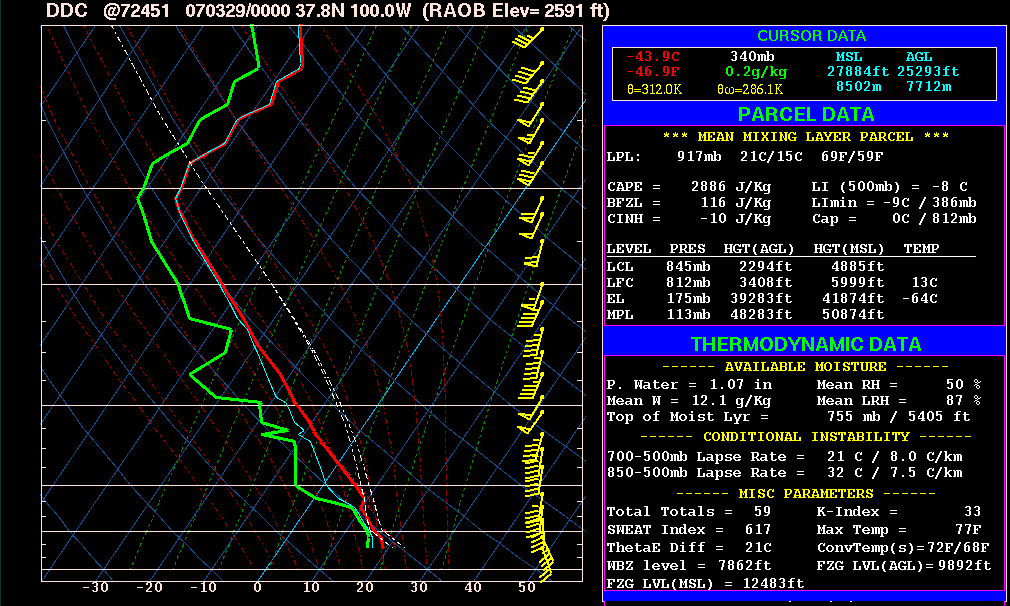Click the 0.2g/kg mixing ratio value
Screen dimensions: 1010x606
click(756, 72)
